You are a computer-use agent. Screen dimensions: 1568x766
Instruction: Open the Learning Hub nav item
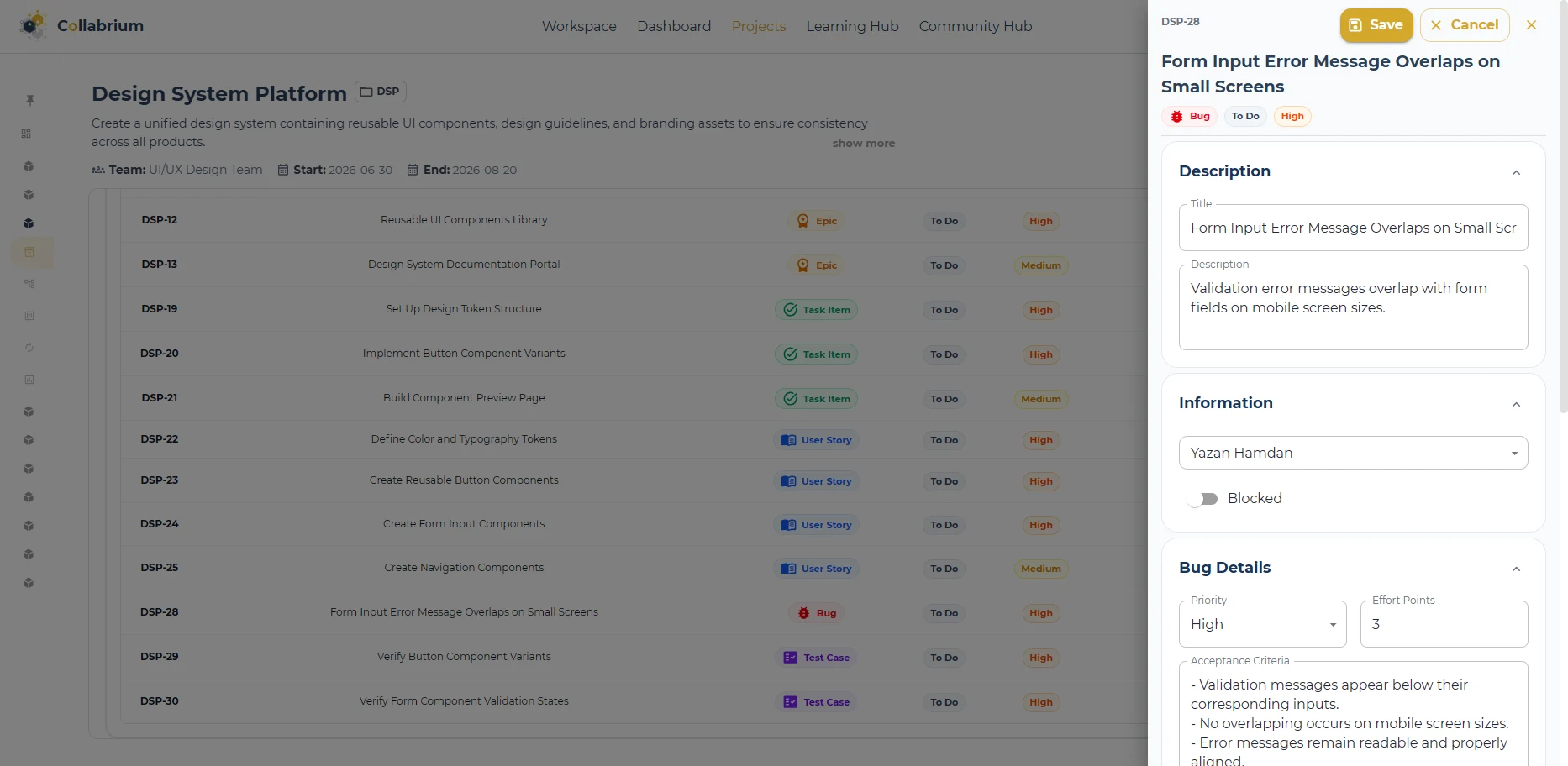point(852,26)
